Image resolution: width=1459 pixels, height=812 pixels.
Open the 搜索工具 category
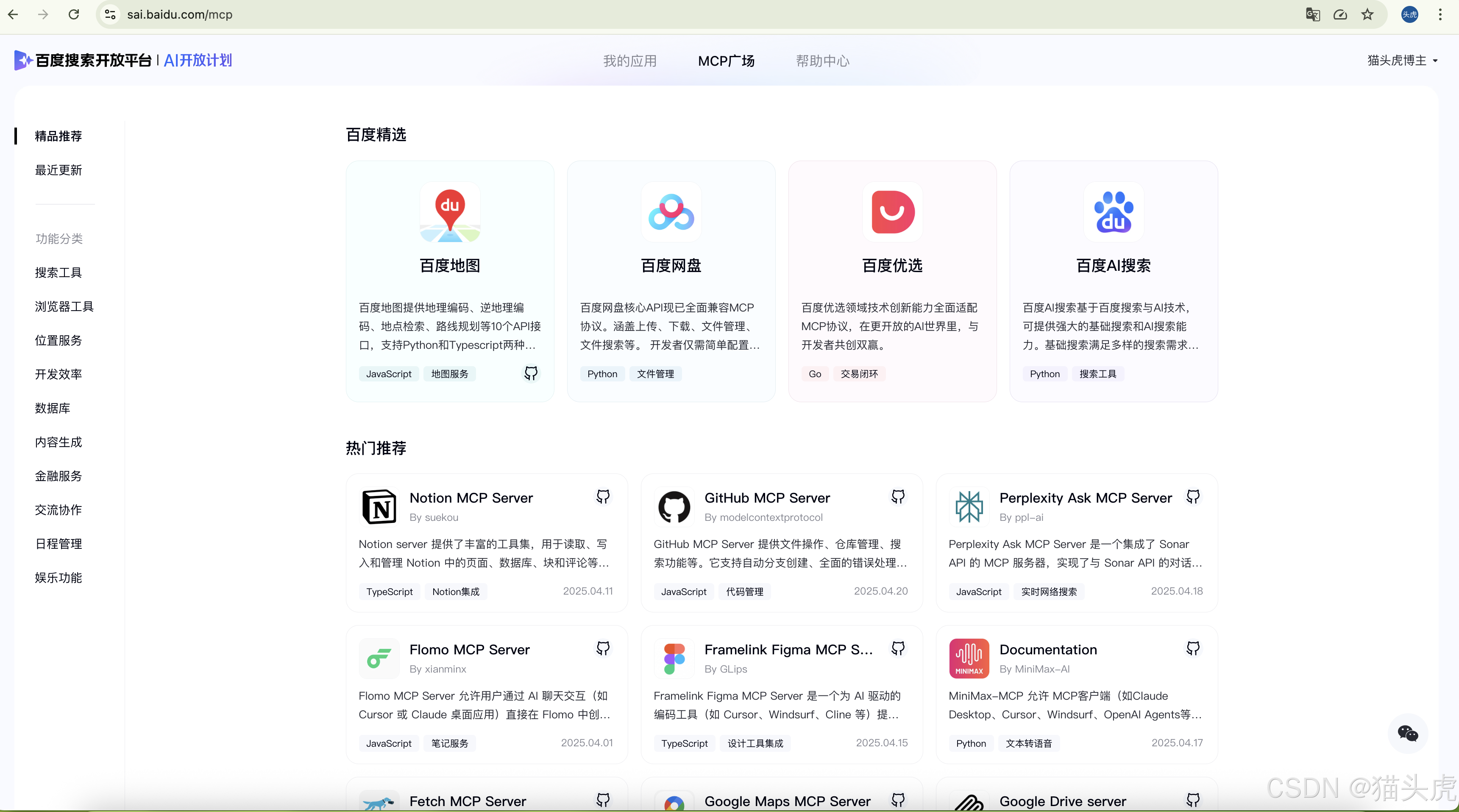[x=58, y=273]
